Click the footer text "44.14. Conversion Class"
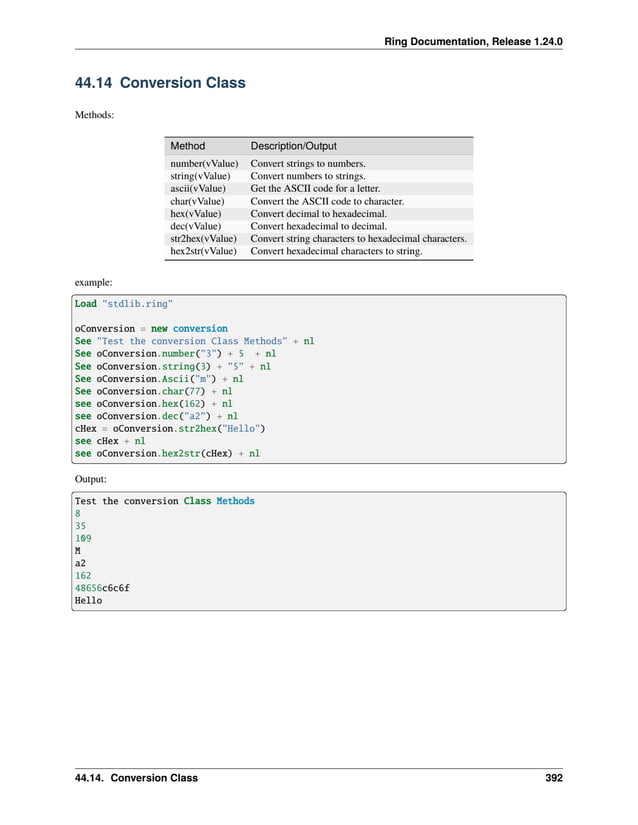Viewport: 638px width, 825px height. tap(136, 778)
